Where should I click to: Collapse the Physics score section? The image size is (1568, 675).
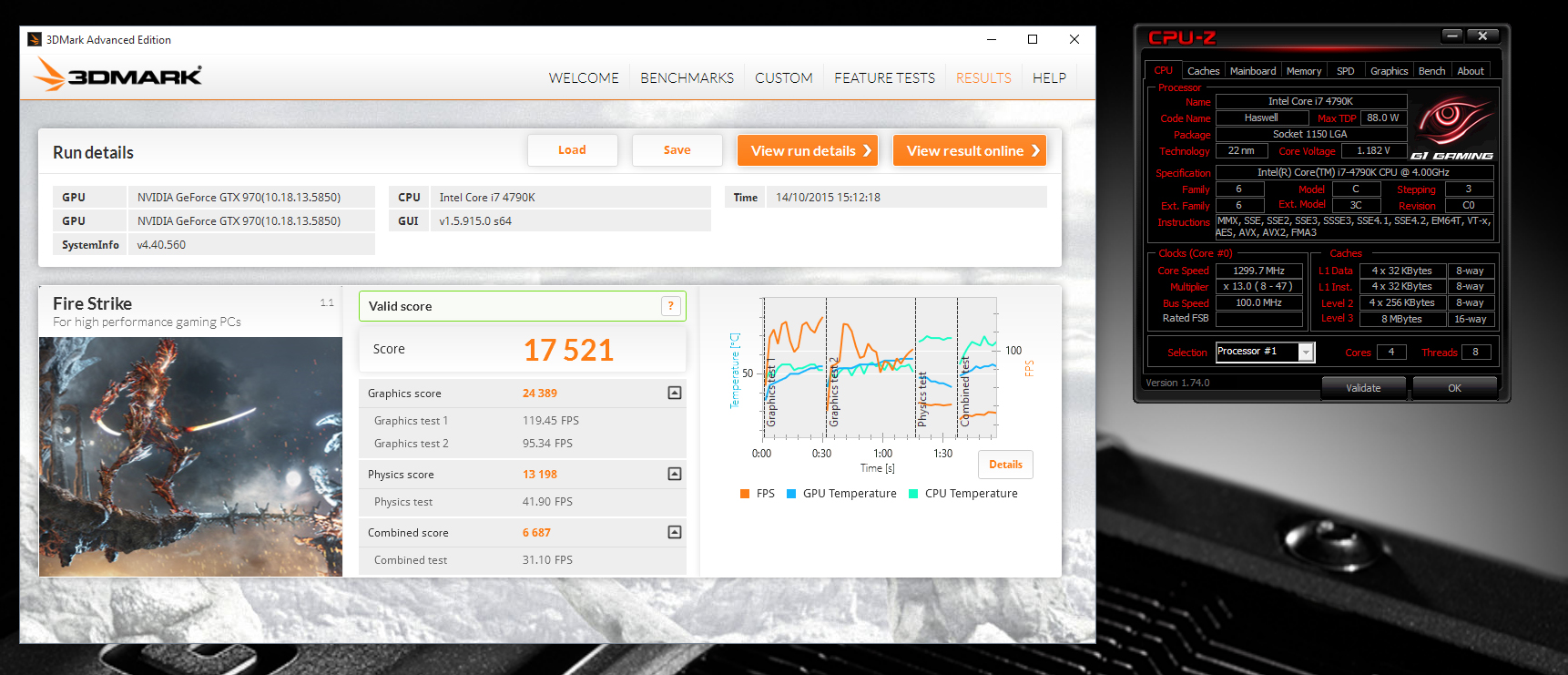[675, 474]
